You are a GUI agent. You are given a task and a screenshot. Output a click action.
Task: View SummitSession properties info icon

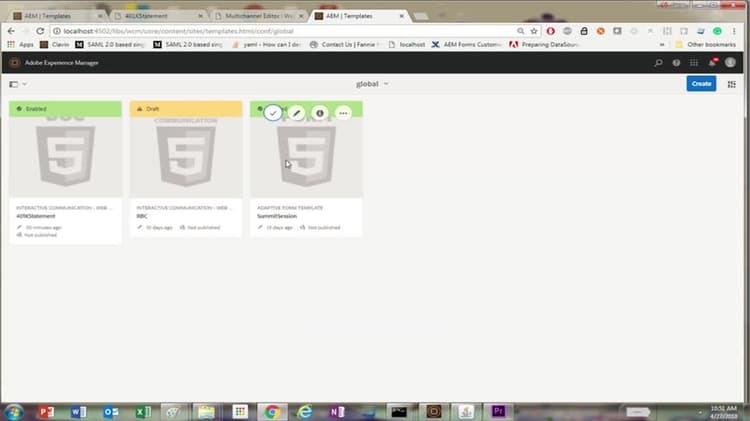[320, 113]
